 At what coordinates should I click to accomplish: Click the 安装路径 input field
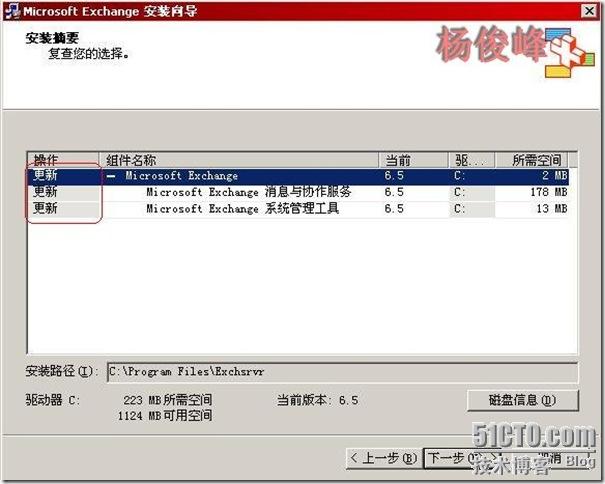pos(342,372)
